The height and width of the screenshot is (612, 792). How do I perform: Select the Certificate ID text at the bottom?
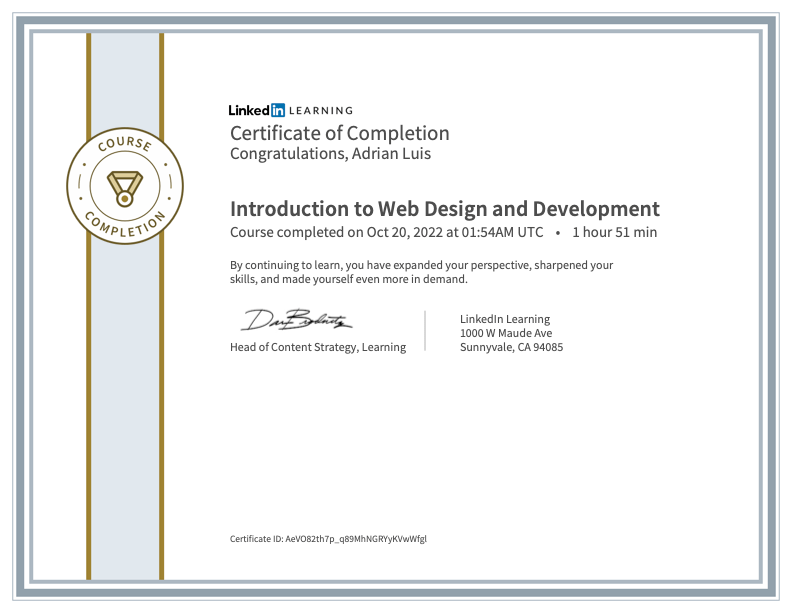pyautogui.click(x=328, y=539)
